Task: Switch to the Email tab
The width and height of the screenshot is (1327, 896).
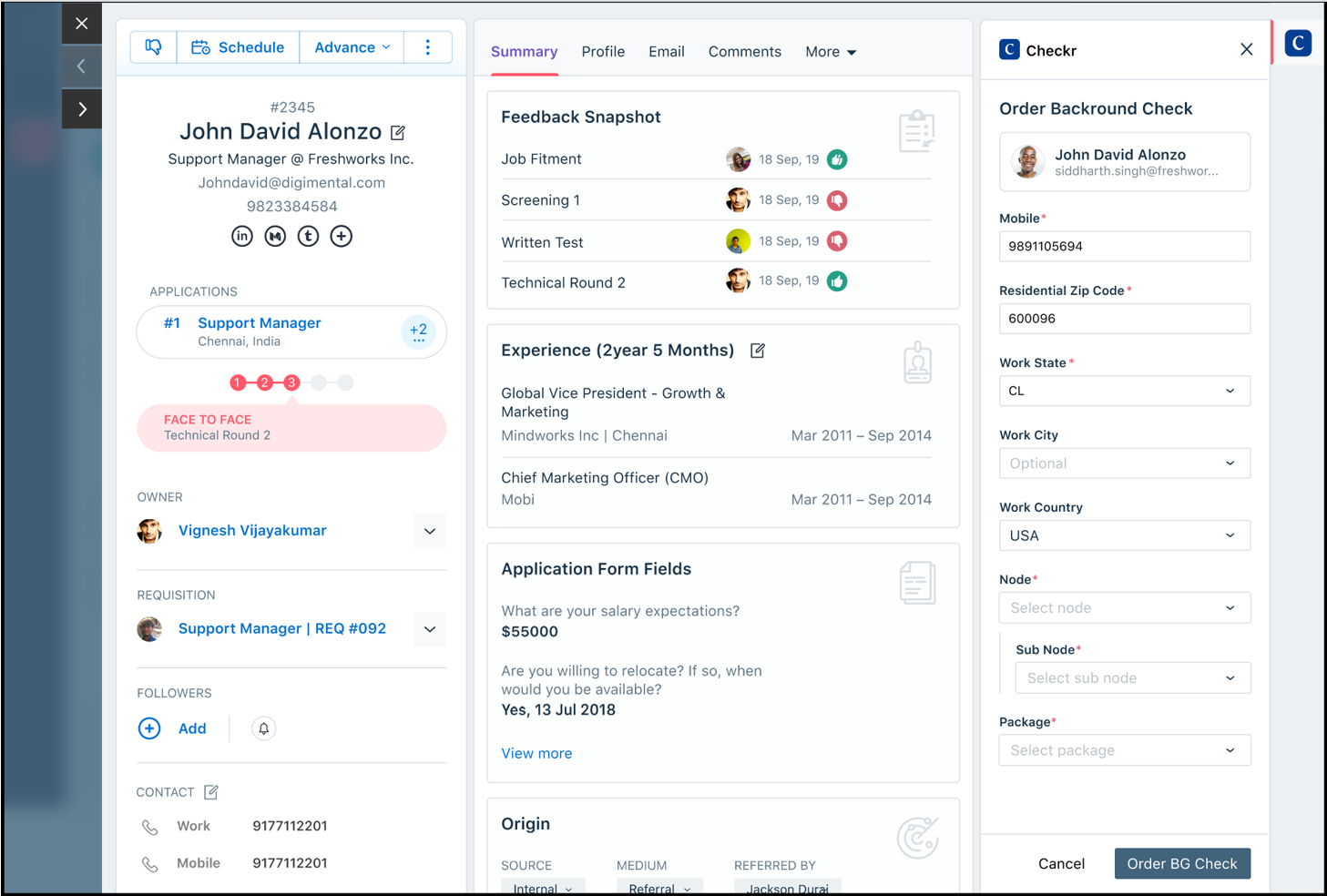Action: (667, 52)
